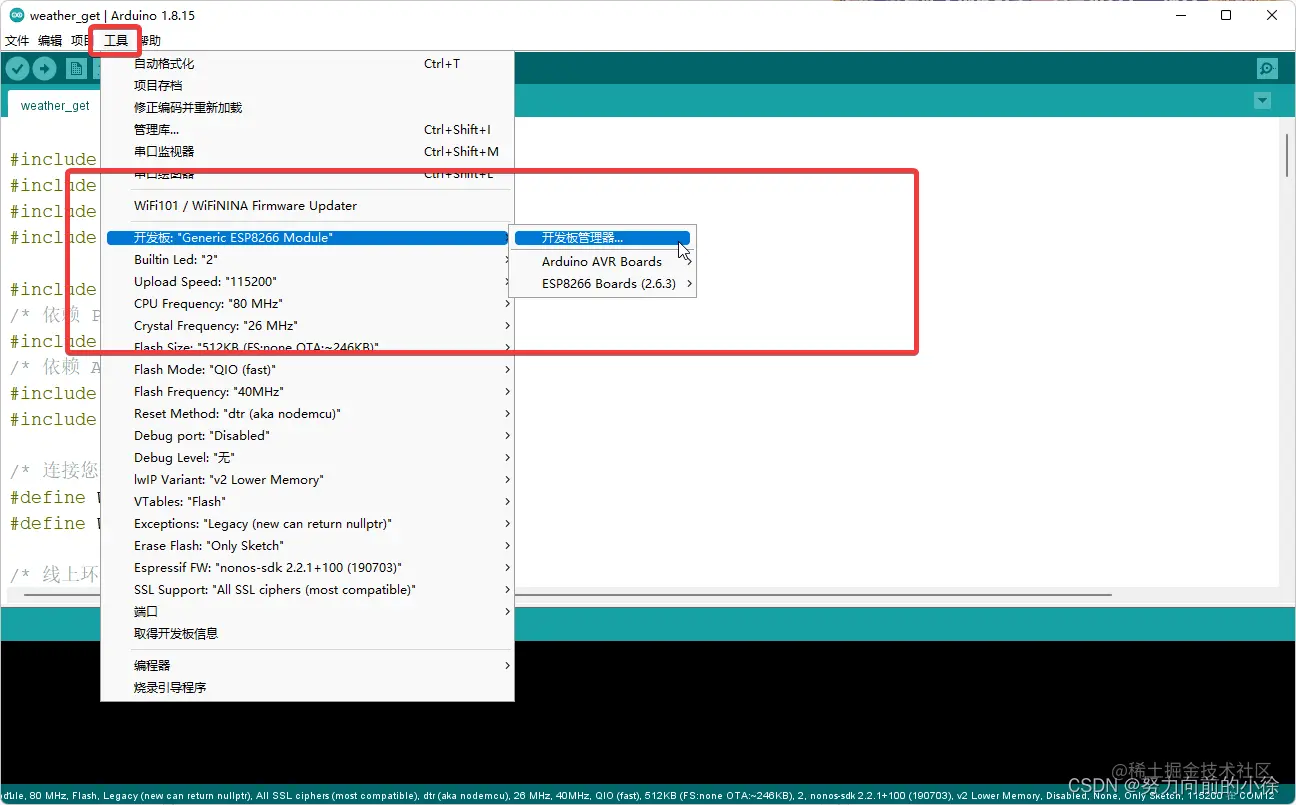Expand Arduino AVR Boards submenu
1296x805 pixels.
click(602, 261)
